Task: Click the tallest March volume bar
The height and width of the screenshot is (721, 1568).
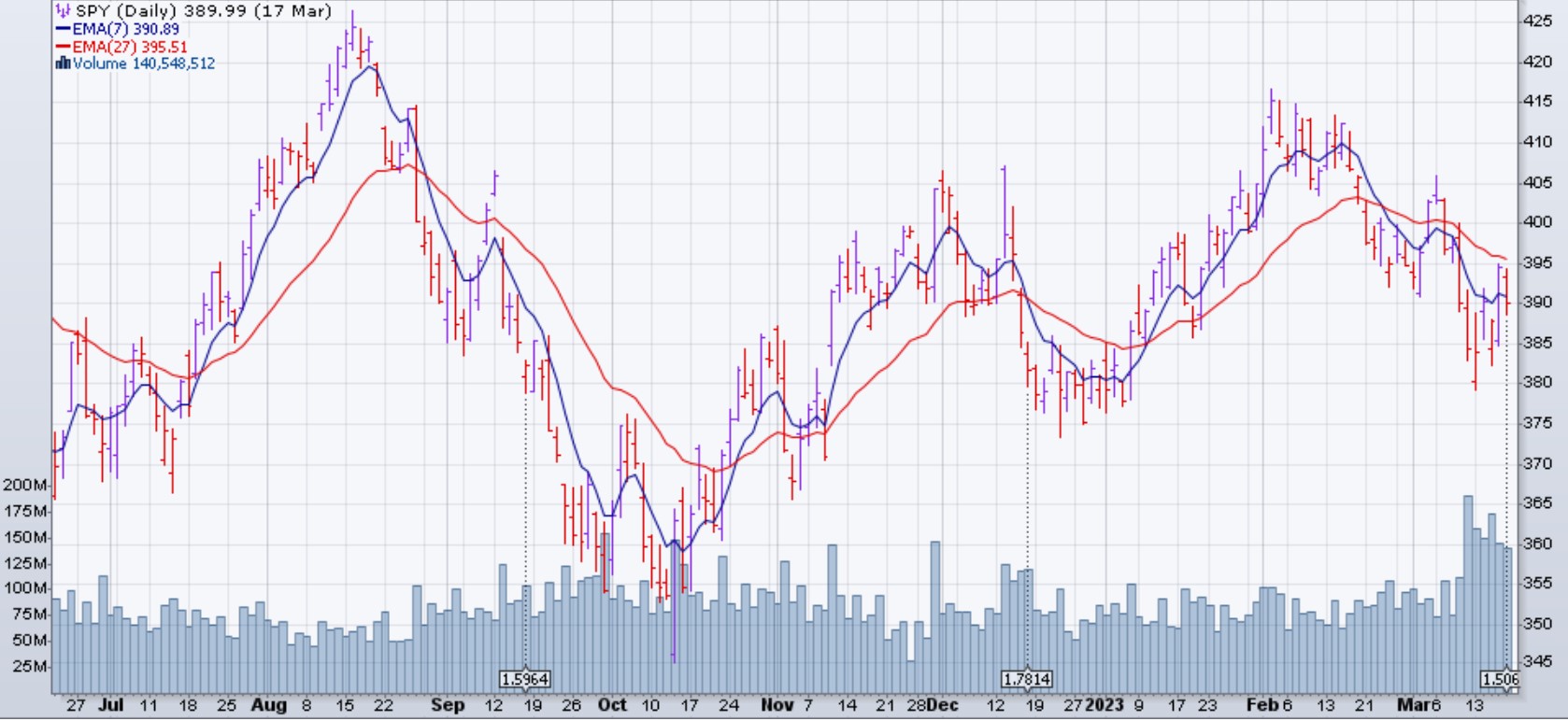Action: tap(1468, 588)
